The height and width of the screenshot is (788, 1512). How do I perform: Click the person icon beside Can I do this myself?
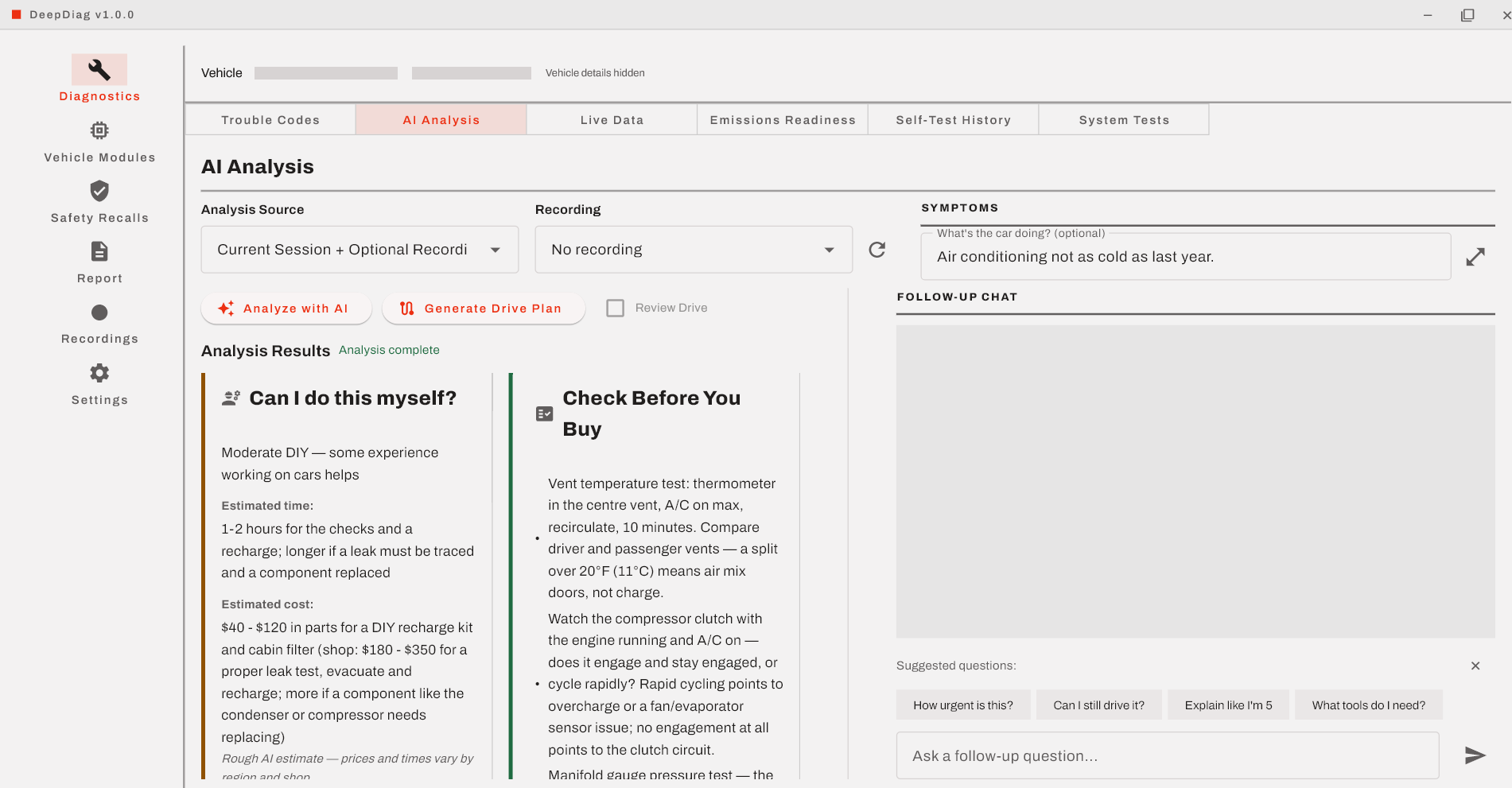coord(231,398)
